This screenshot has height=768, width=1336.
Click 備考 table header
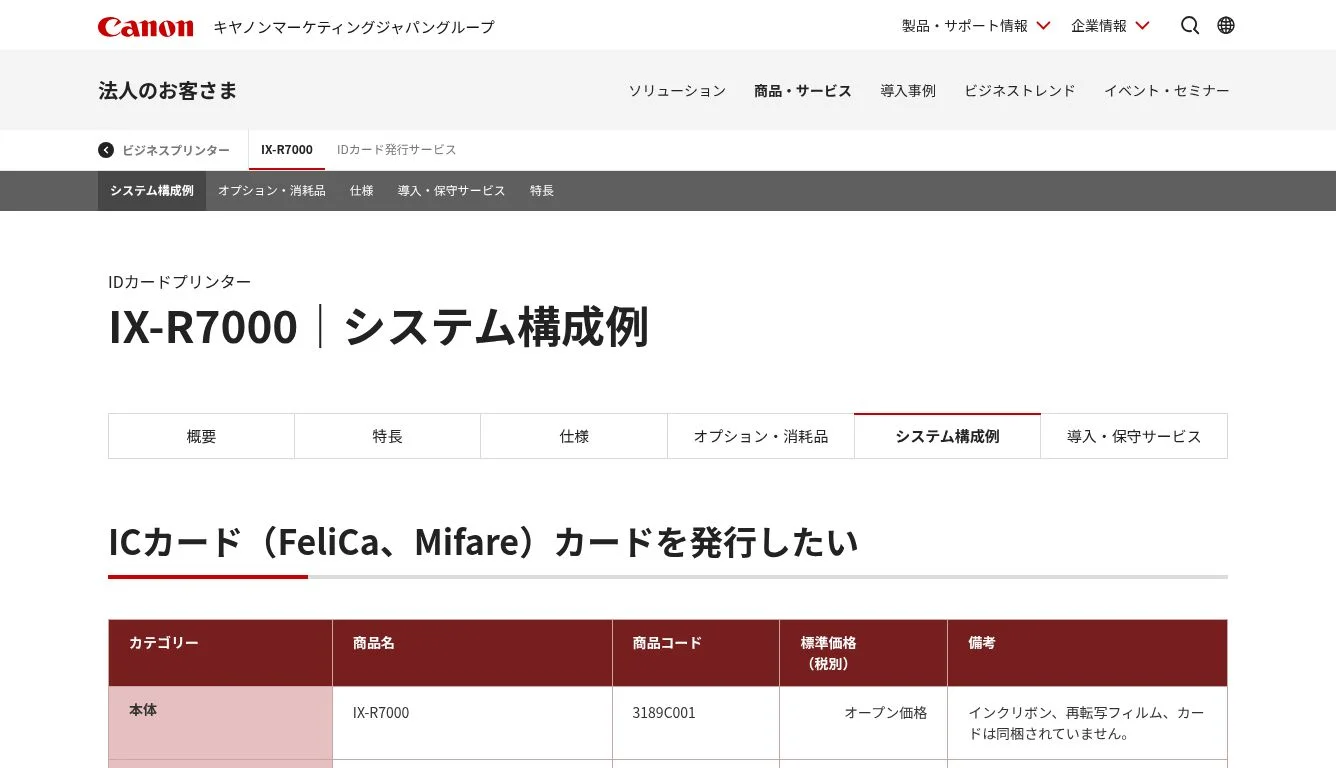click(1087, 653)
